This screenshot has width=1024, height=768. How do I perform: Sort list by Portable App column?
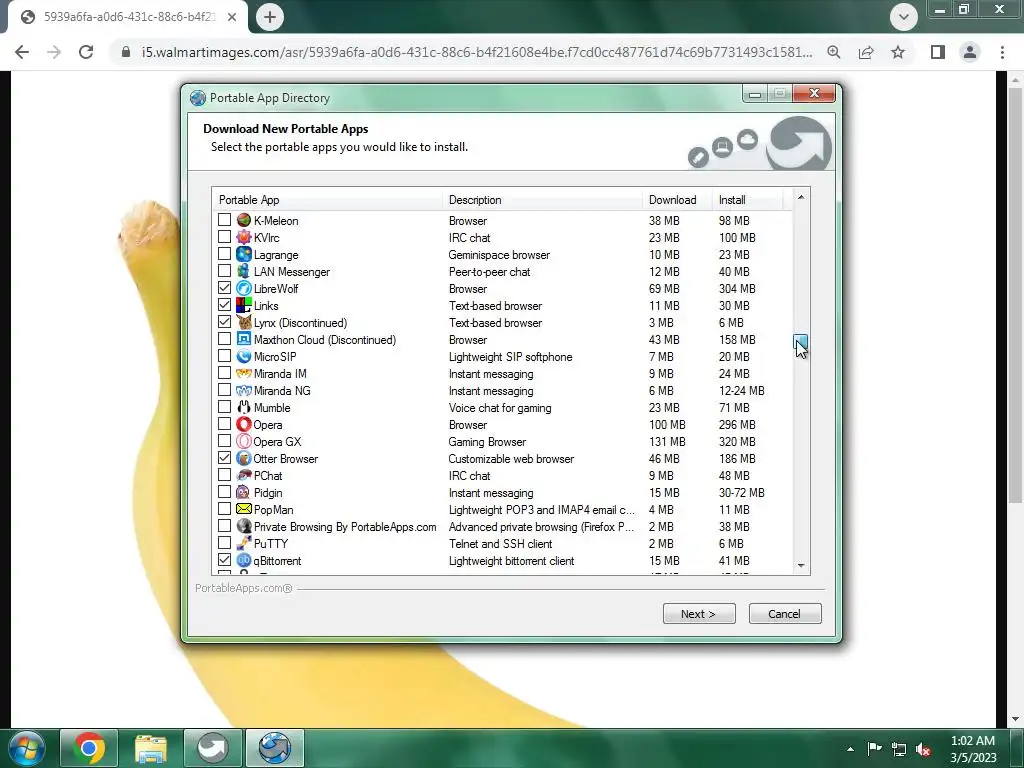click(x=327, y=200)
